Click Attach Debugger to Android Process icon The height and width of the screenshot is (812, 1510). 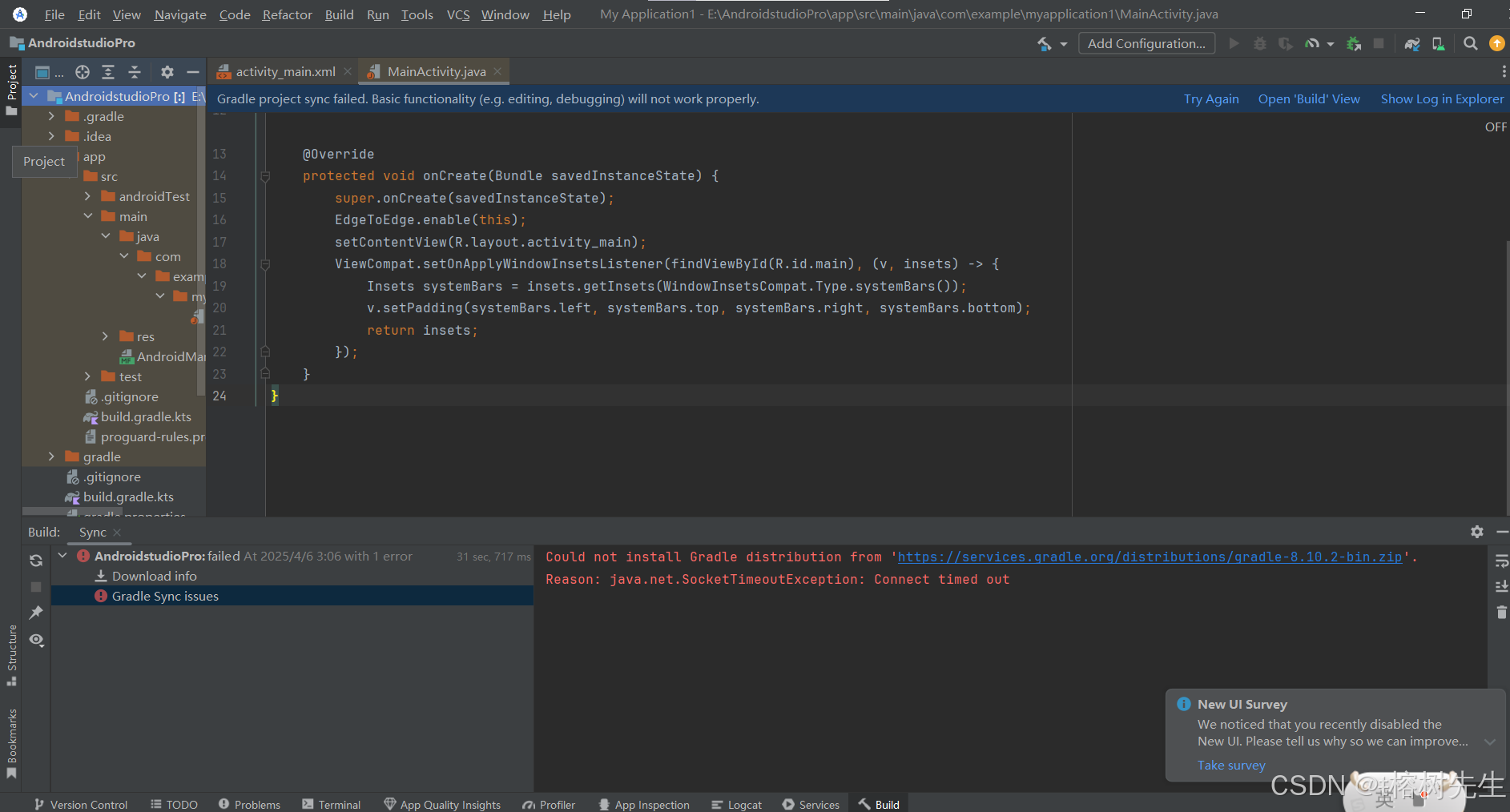point(1354,44)
